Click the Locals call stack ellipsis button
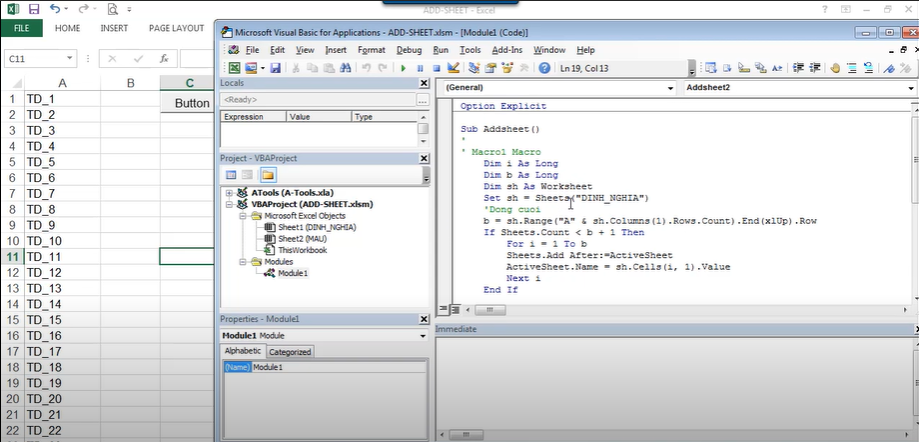This screenshot has height=442, width=919. coord(423,100)
